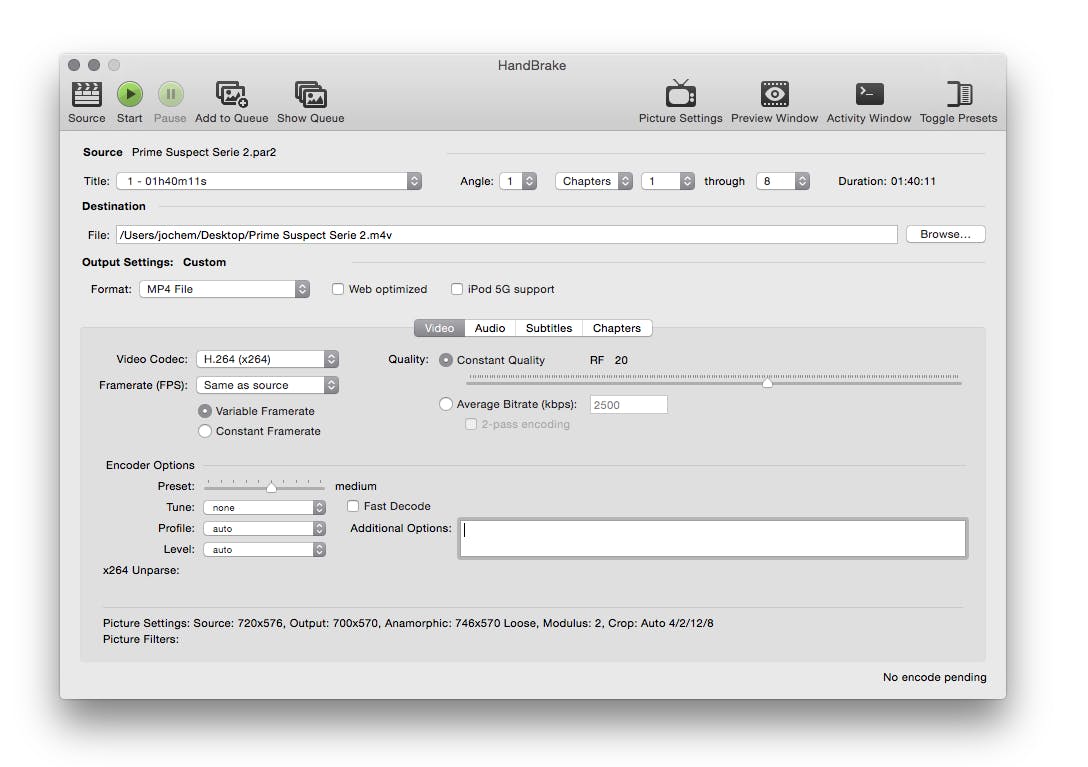Enable the Web optimized checkbox
The width and height of the screenshot is (1088, 767).
pyautogui.click(x=338, y=289)
